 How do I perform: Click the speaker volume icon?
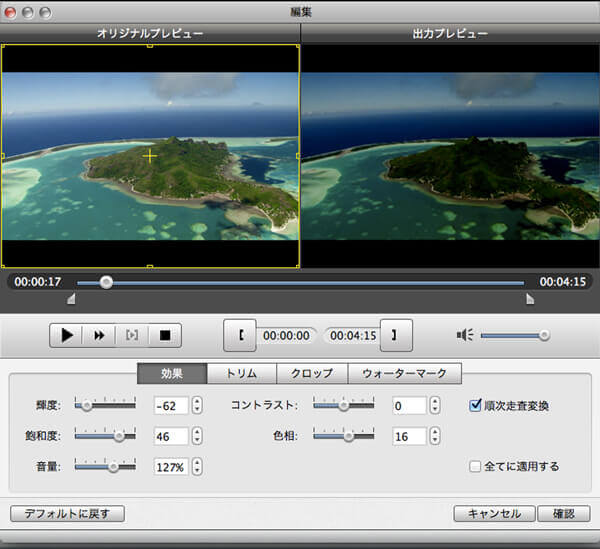coord(465,335)
